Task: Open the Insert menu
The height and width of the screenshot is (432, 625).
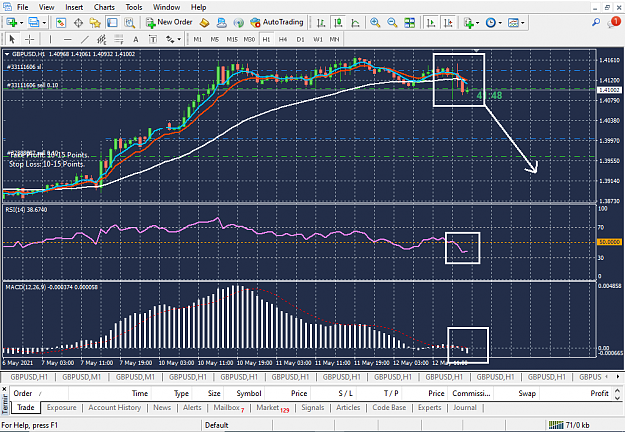Action: (74, 7)
